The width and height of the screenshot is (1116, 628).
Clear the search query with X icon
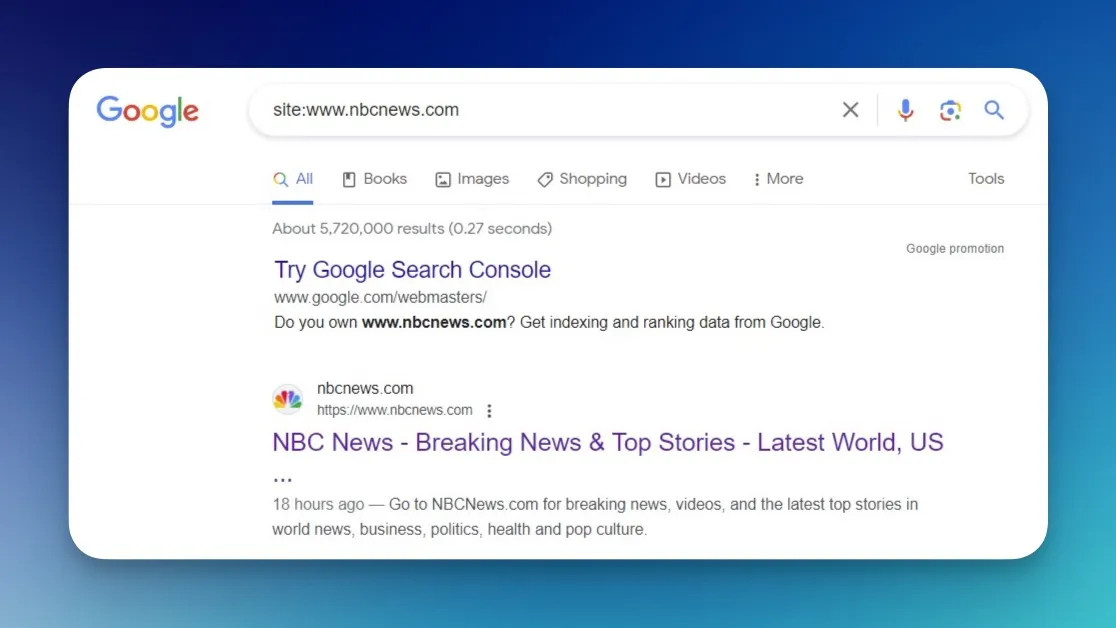pos(850,110)
